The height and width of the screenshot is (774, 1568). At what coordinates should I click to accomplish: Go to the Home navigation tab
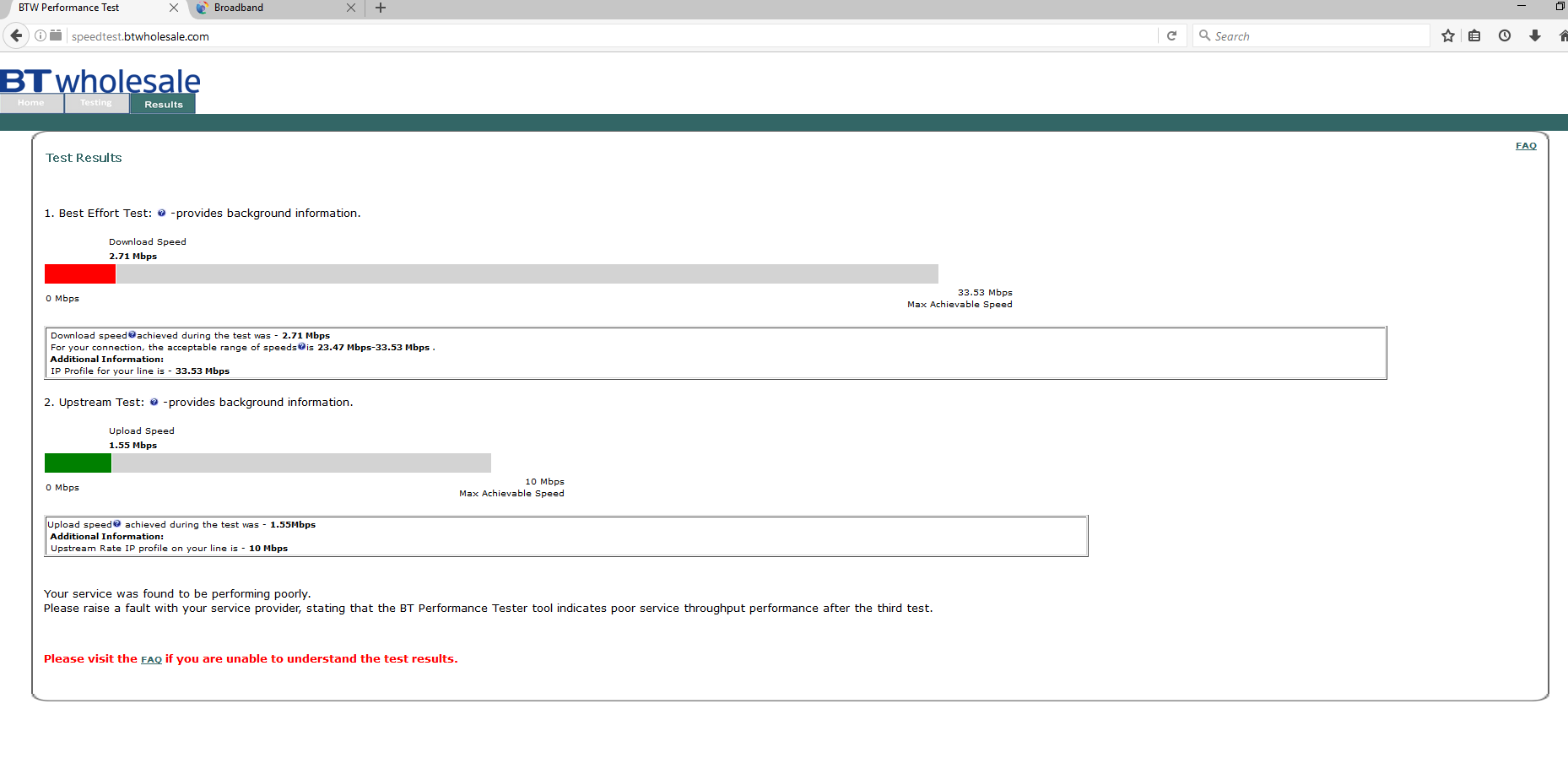tap(31, 103)
